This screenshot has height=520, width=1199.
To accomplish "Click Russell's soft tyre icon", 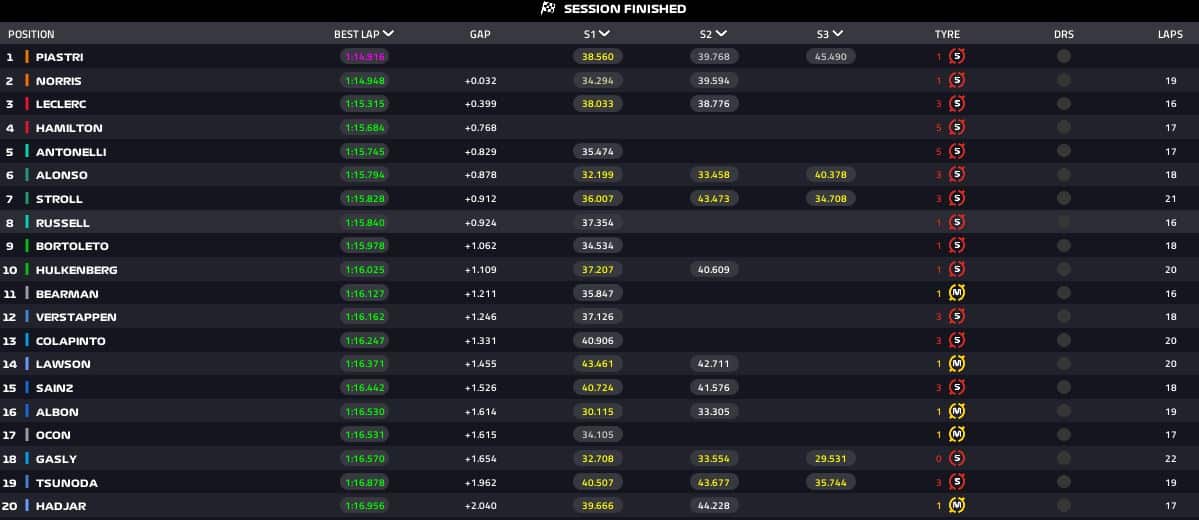I will (x=957, y=222).
